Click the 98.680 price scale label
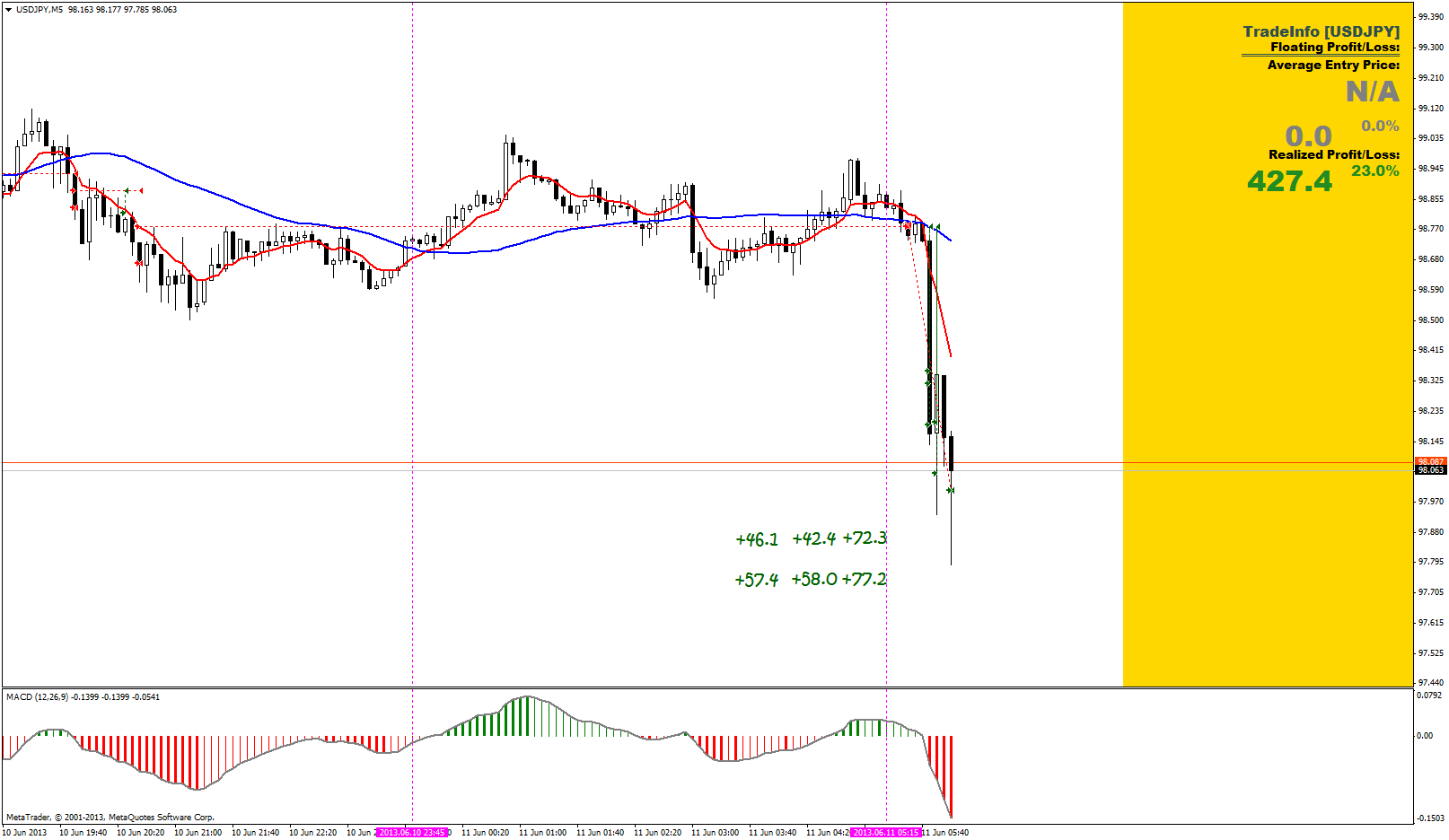Image resolution: width=1449 pixels, height=840 pixels. [x=1431, y=259]
